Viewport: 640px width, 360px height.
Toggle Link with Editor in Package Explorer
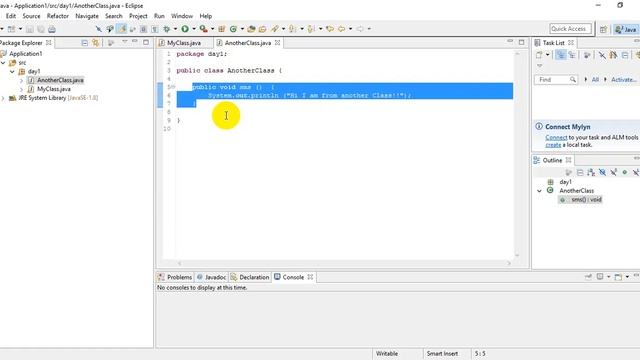point(96,43)
